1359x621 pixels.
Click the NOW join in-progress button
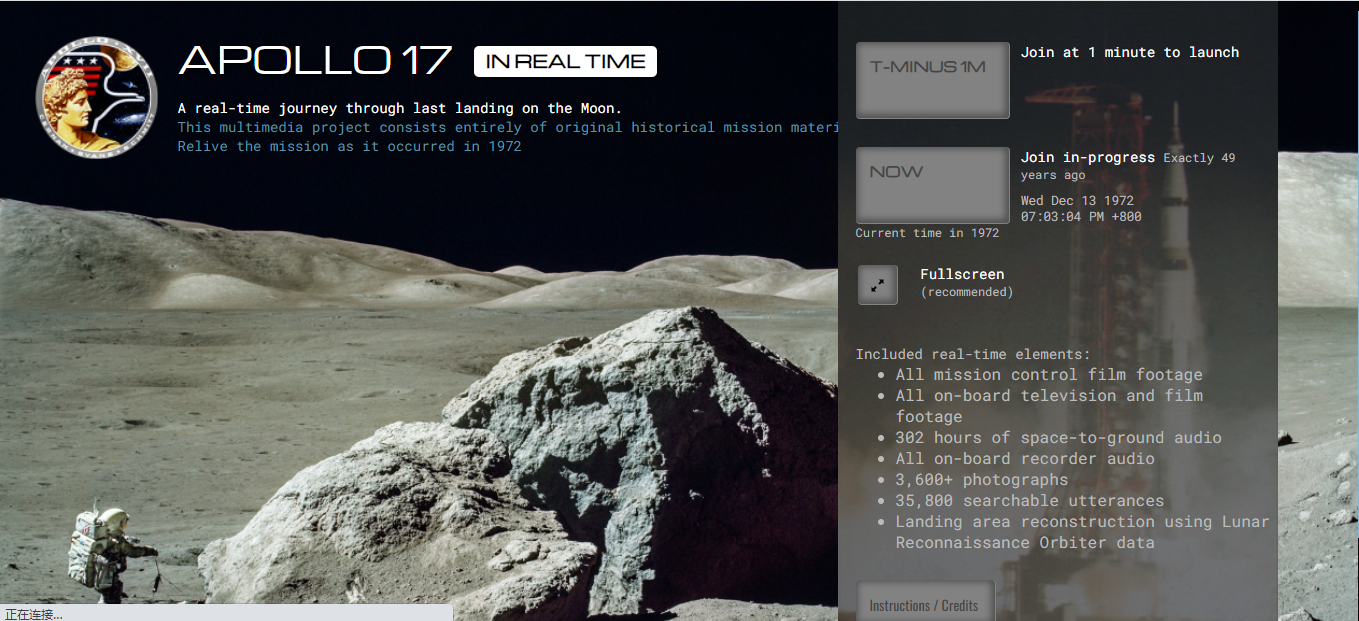(x=933, y=185)
